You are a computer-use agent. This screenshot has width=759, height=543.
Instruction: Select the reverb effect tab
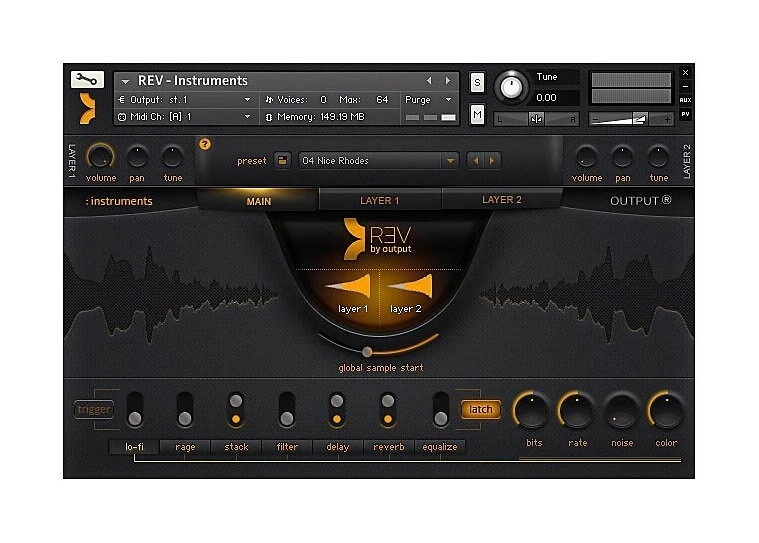389,447
